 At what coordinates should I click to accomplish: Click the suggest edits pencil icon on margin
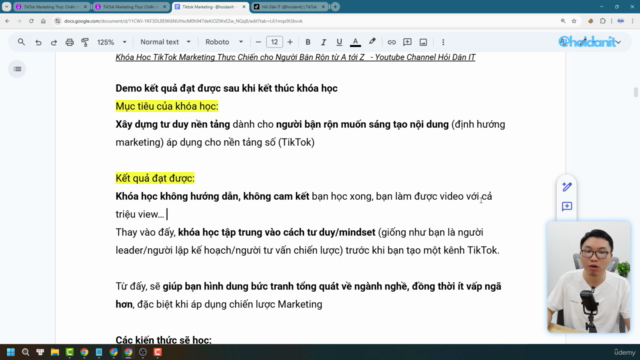[x=567, y=187]
